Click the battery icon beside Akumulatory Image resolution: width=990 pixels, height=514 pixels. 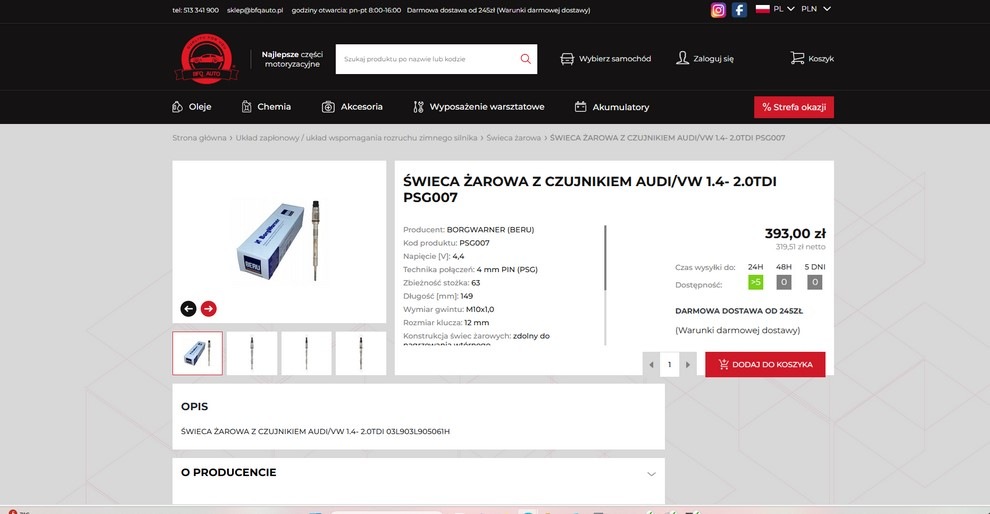tap(580, 107)
